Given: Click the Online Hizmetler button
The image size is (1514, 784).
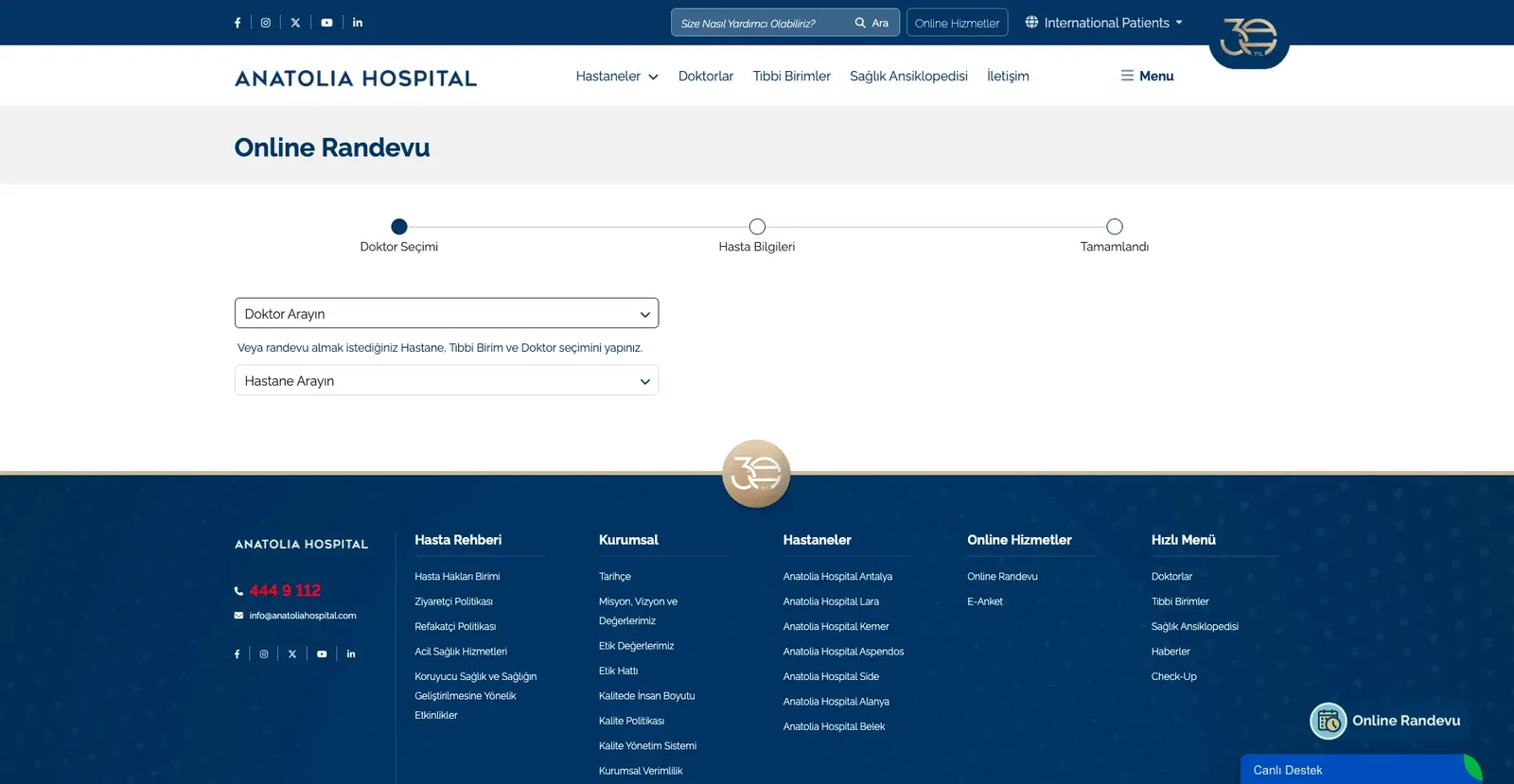Looking at the screenshot, I should point(957,23).
